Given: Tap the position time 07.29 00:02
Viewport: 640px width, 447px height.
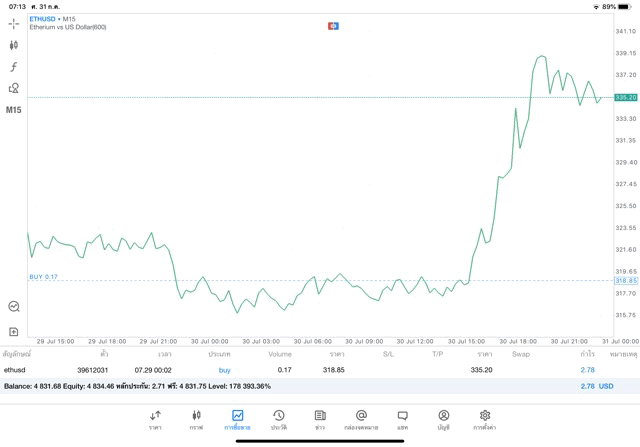Looking at the screenshot, I should pyautogui.click(x=153, y=370).
